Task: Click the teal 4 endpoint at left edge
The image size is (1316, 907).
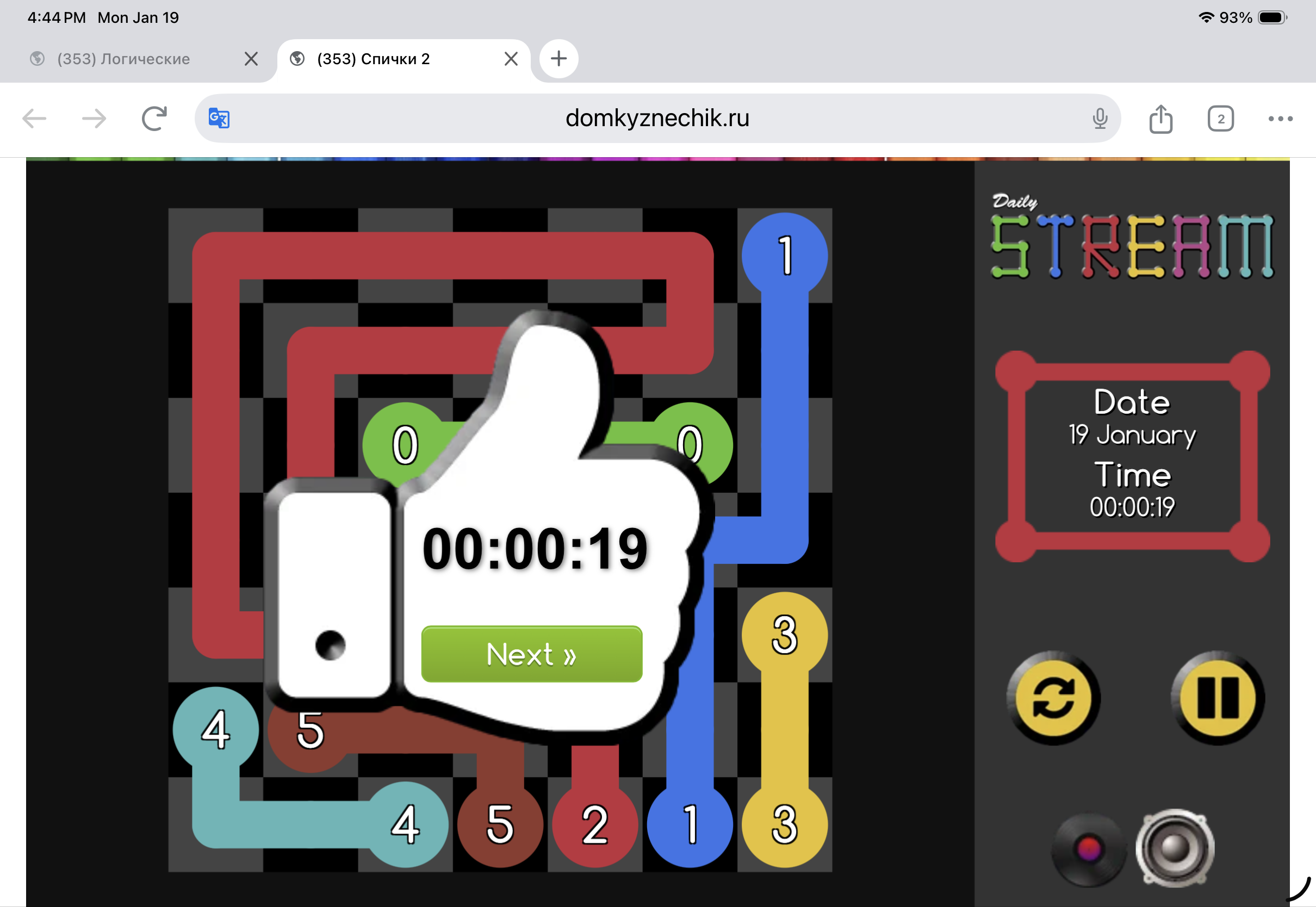Action: (215, 729)
